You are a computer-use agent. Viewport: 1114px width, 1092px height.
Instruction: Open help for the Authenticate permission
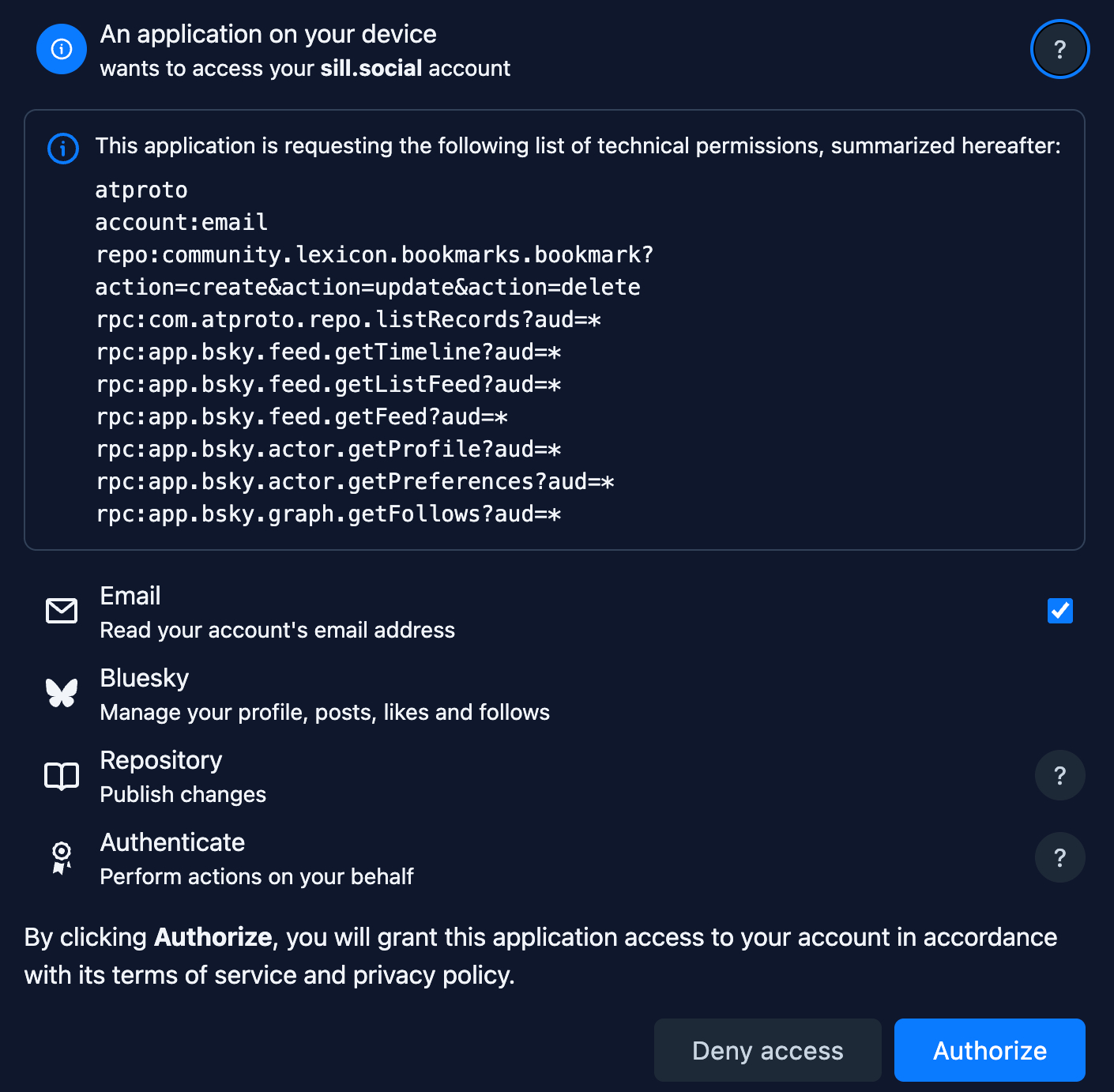[x=1059, y=857]
